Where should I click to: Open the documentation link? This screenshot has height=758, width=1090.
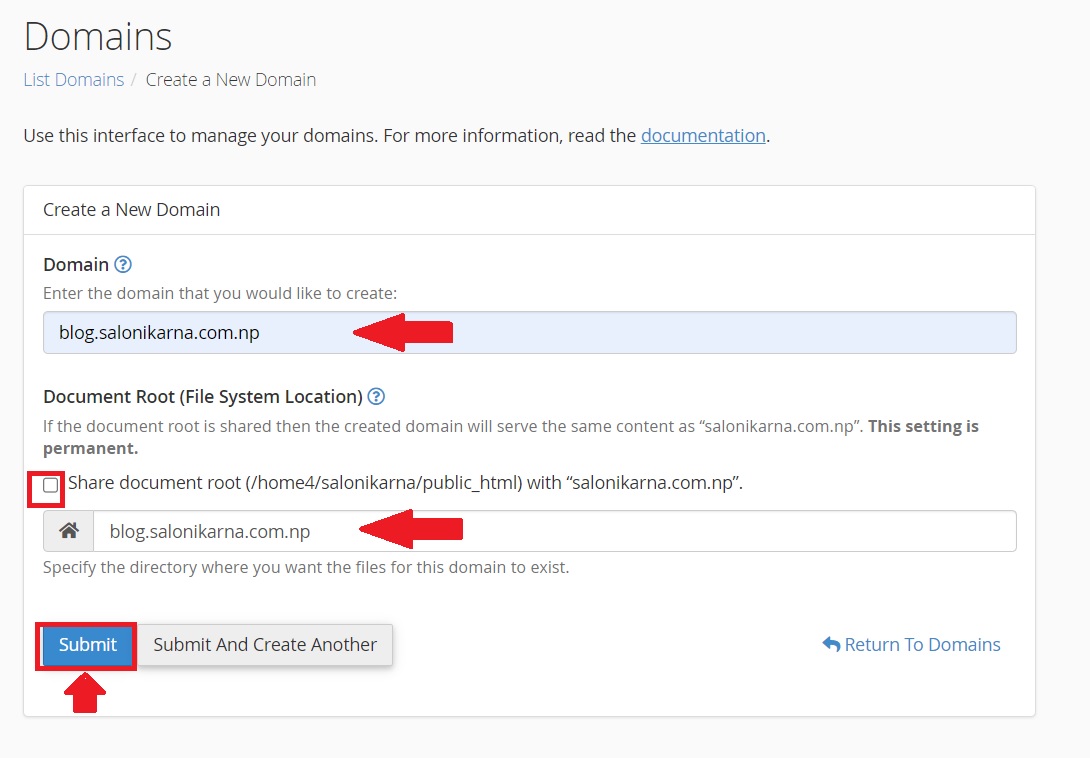703,135
